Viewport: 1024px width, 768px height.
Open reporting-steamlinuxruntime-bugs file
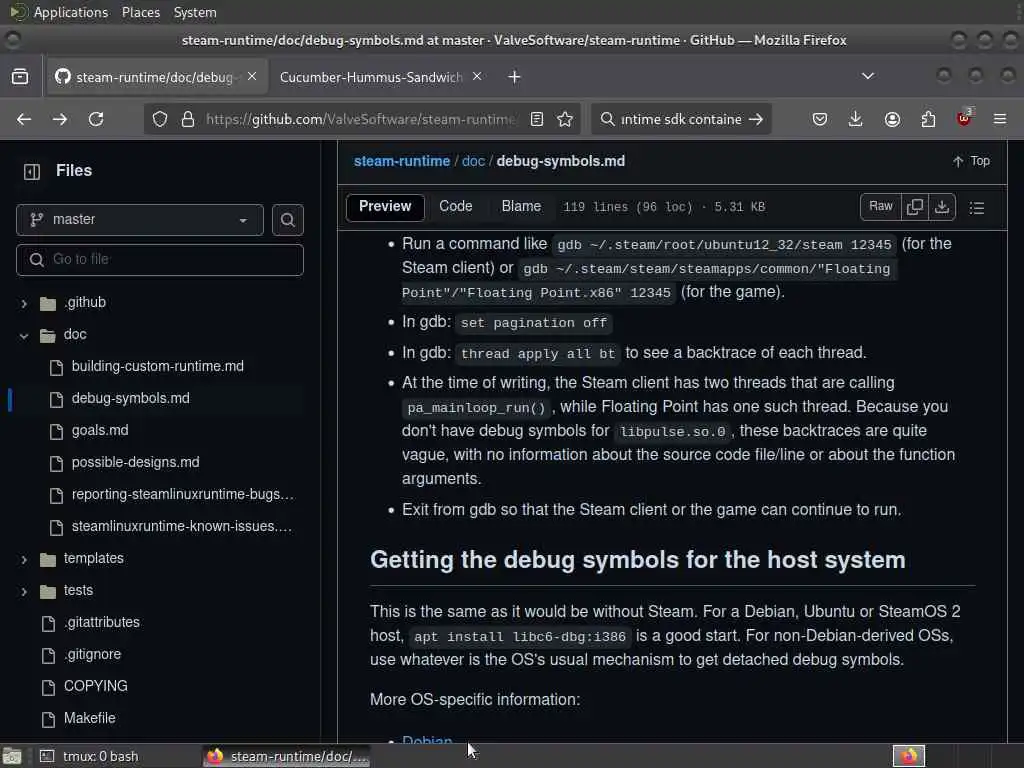[182, 494]
